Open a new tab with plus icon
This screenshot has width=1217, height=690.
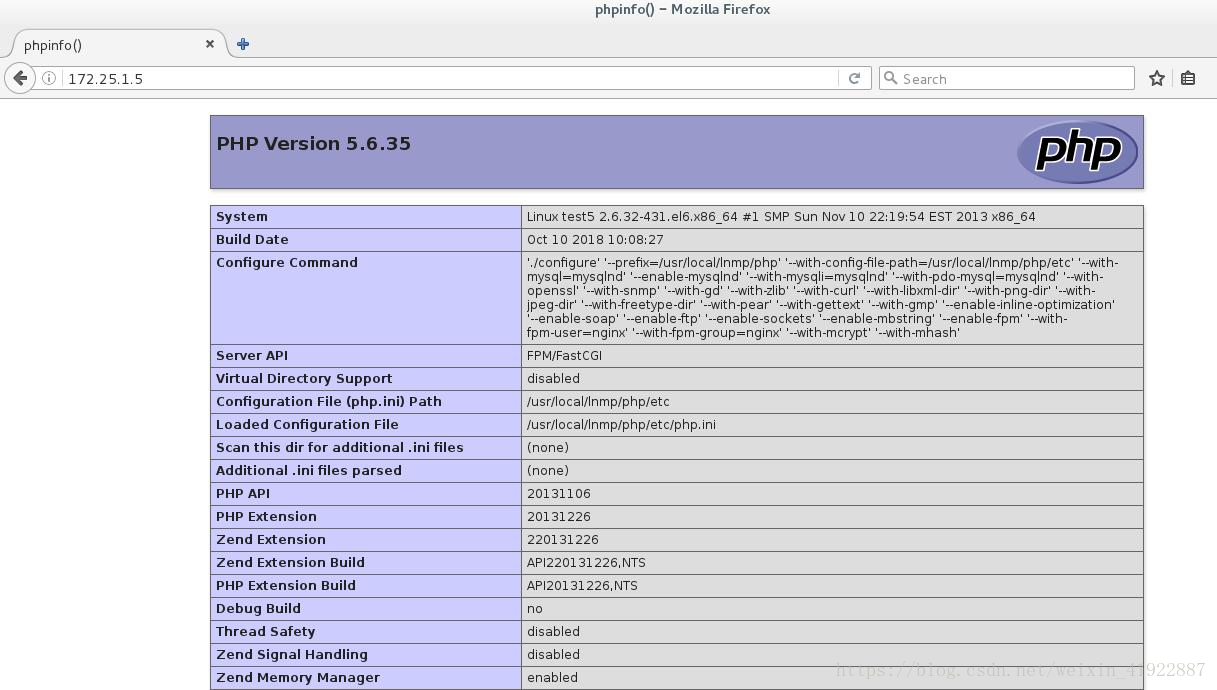[243, 44]
